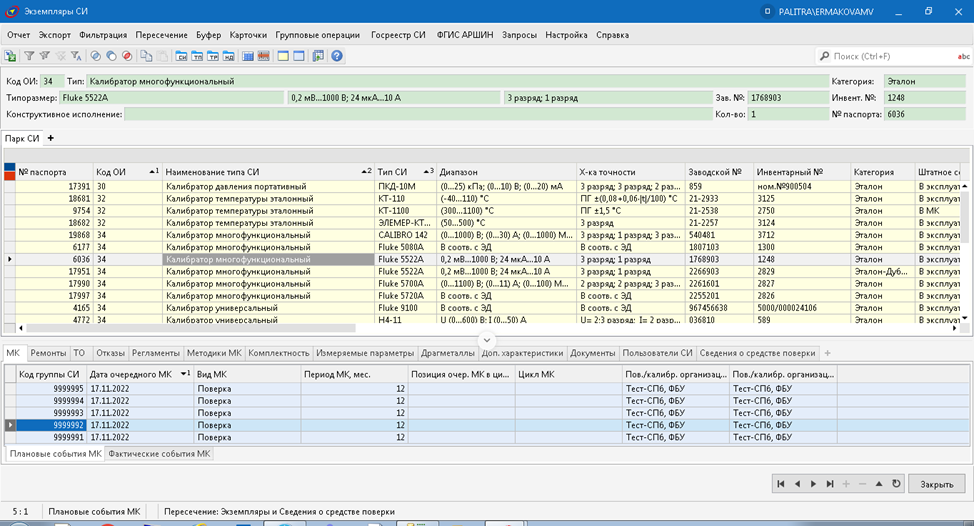
Task: Click the refresh data circular arrow icon
Action: pyautogui.click(x=896, y=484)
